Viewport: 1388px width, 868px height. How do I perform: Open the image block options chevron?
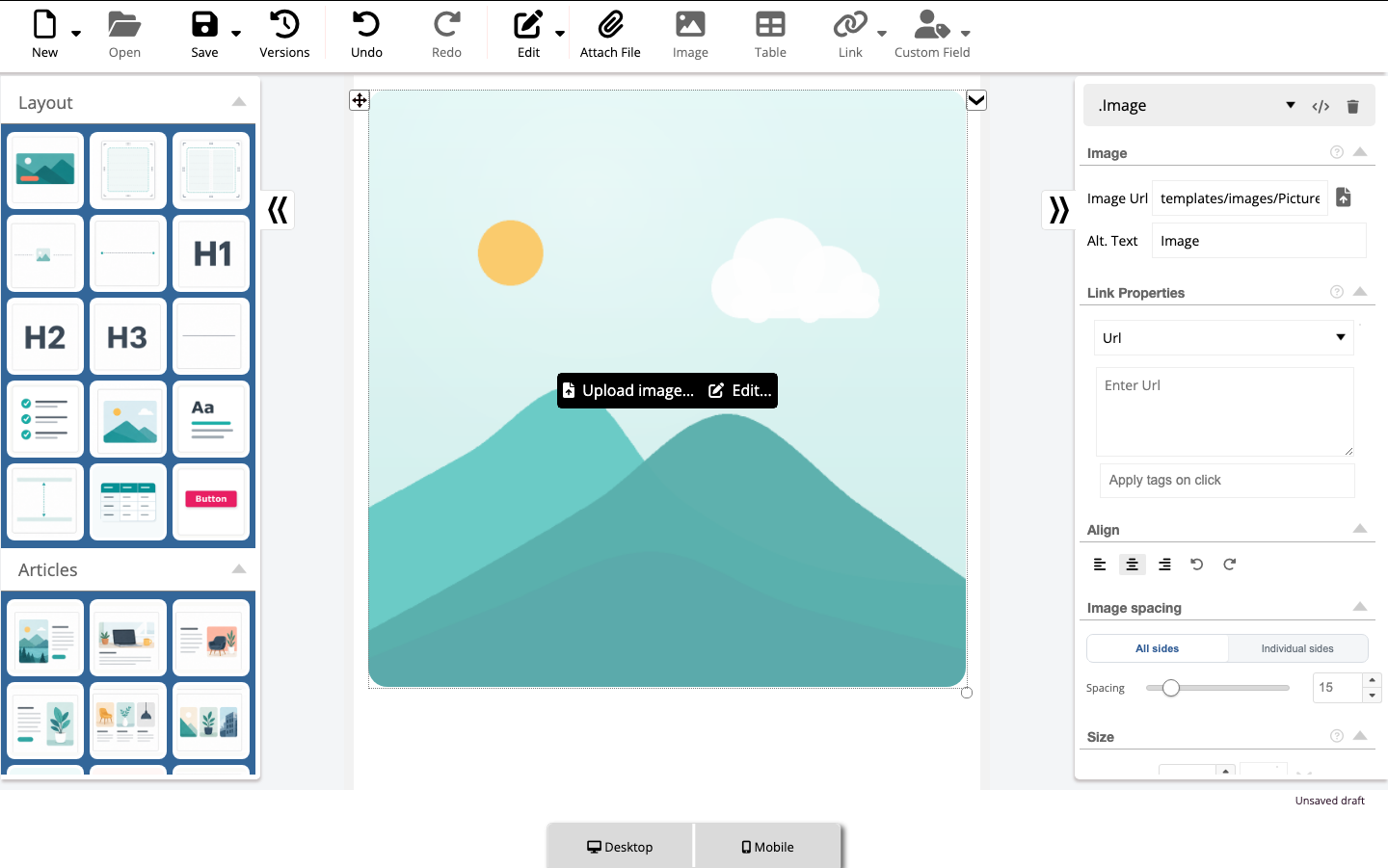pos(976,100)
